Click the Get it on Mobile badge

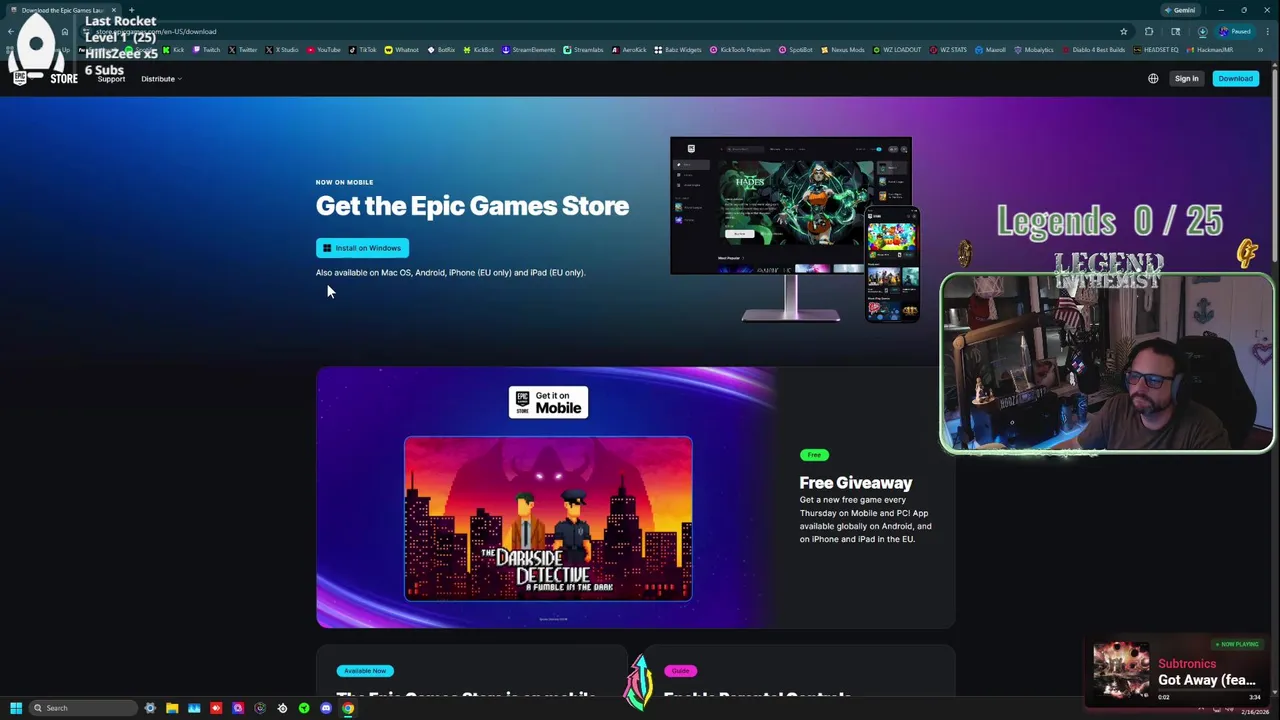pyautogui.click(x=548, y=402)
